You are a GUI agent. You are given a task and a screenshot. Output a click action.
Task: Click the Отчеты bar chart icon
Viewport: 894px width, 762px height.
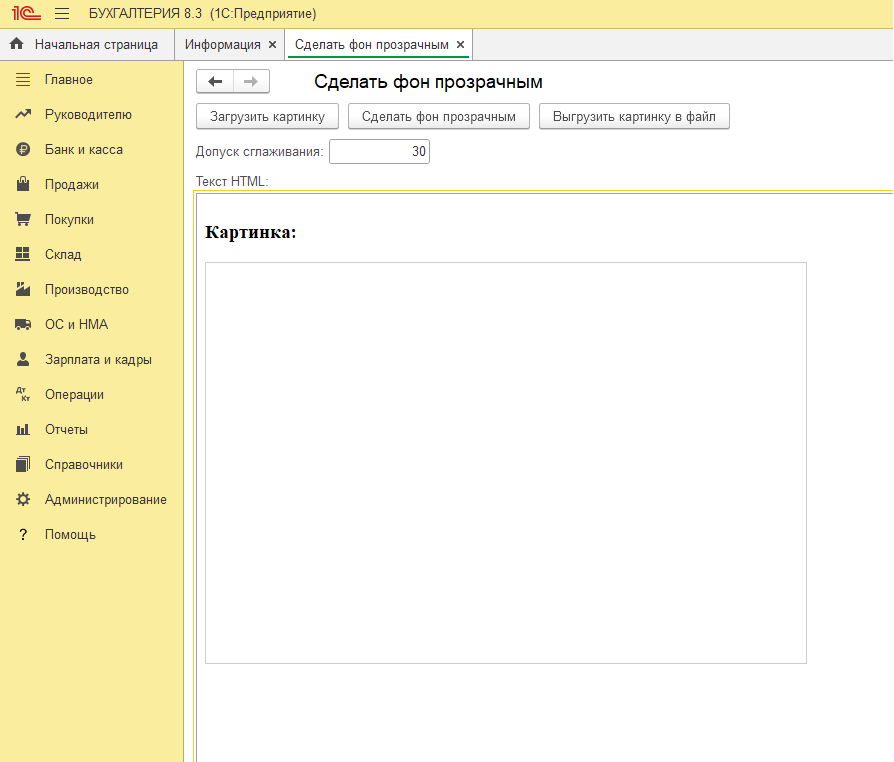[23, 429]
